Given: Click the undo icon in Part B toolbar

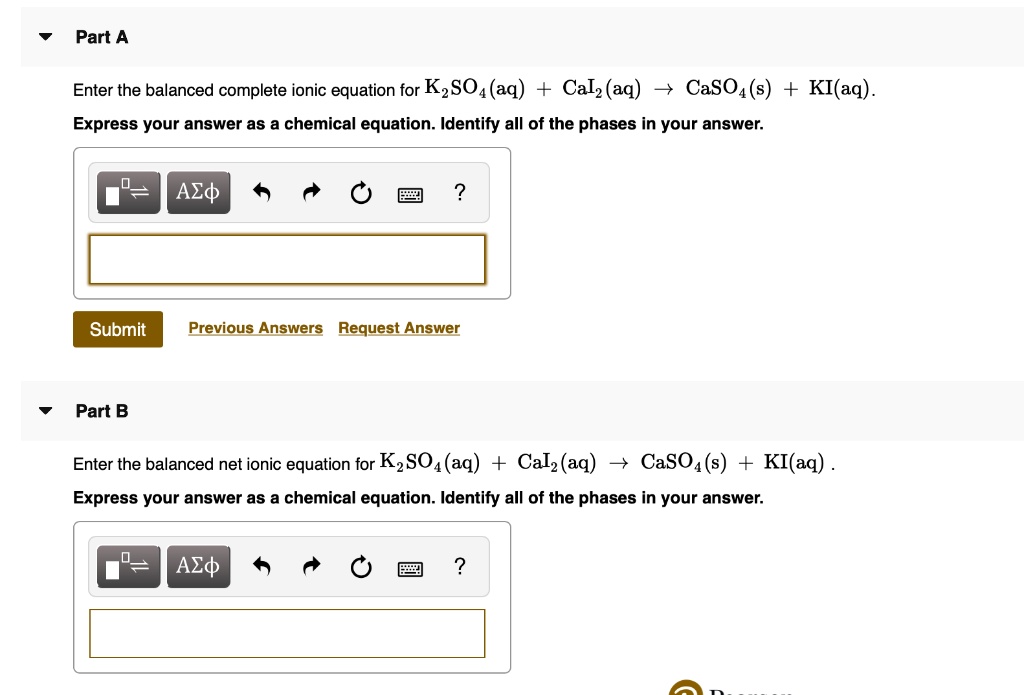Looking at the screenshot, I should pos(261,566).
